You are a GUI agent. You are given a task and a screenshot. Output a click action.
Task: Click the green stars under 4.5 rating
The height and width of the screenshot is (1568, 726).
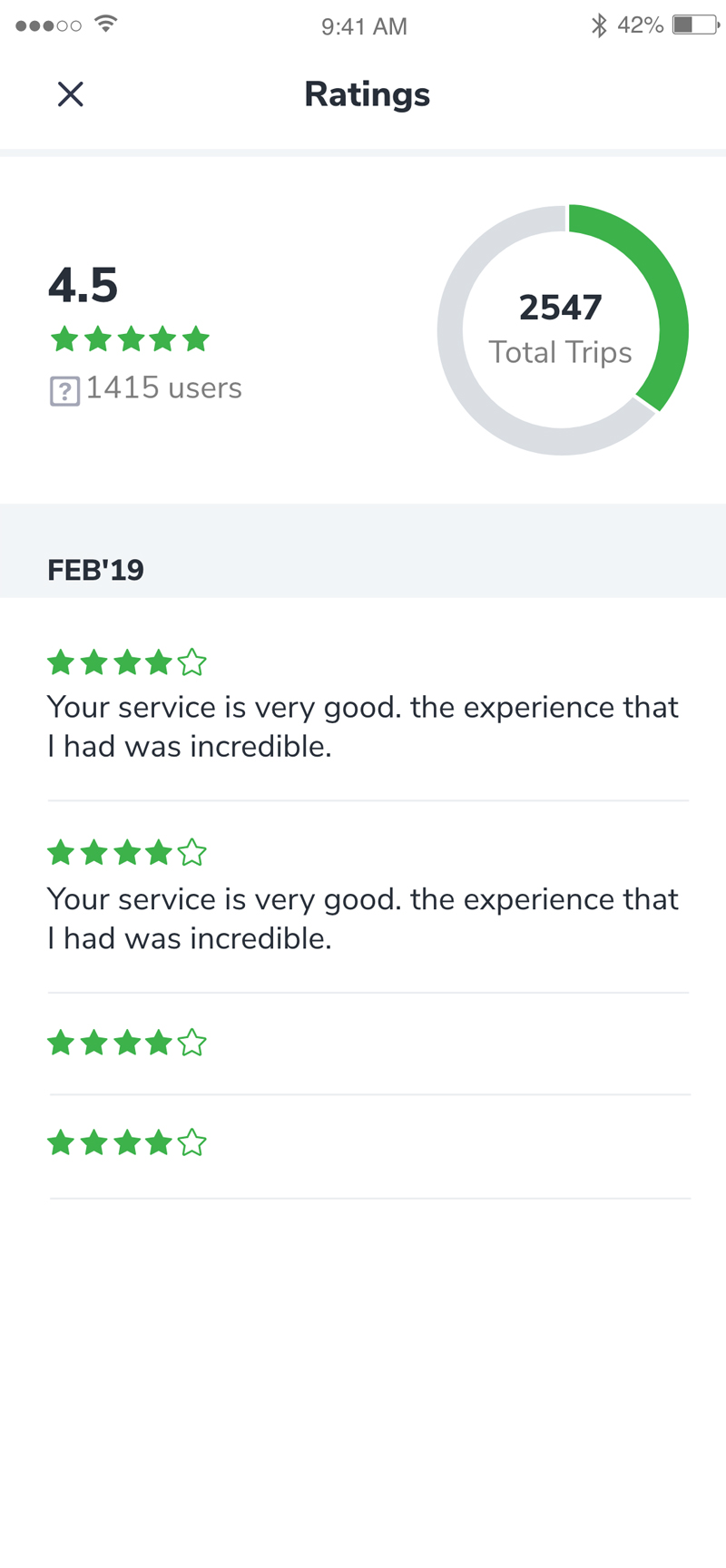[130, 340]
